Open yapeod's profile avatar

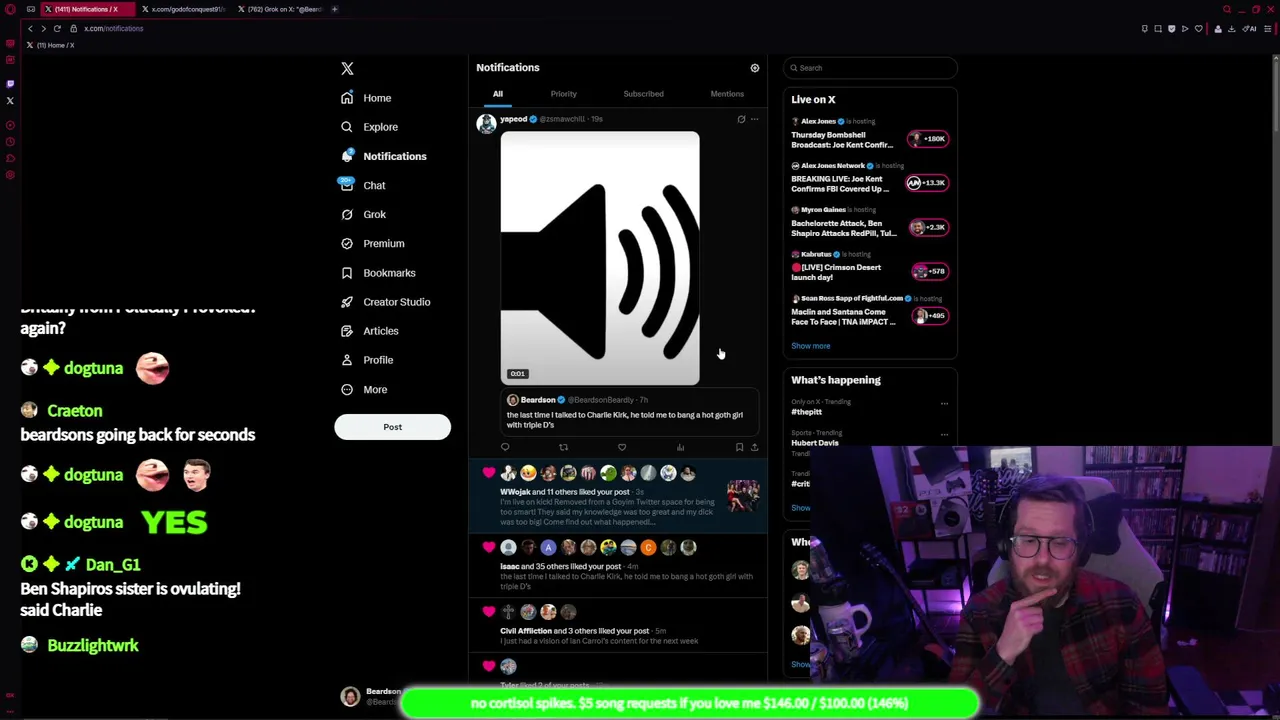point(486,123)
